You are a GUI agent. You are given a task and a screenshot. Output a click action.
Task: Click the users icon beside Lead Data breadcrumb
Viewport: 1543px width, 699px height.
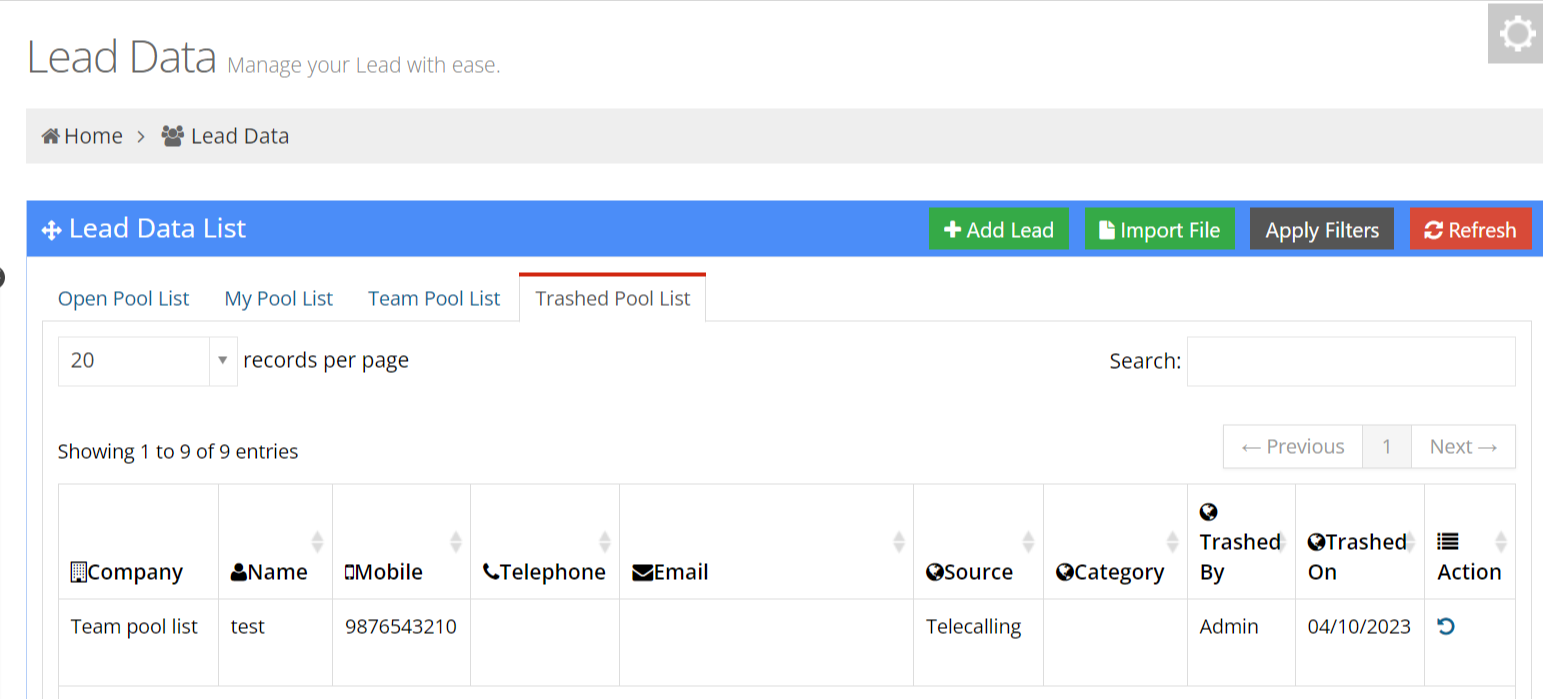click(x=173, y=136)
